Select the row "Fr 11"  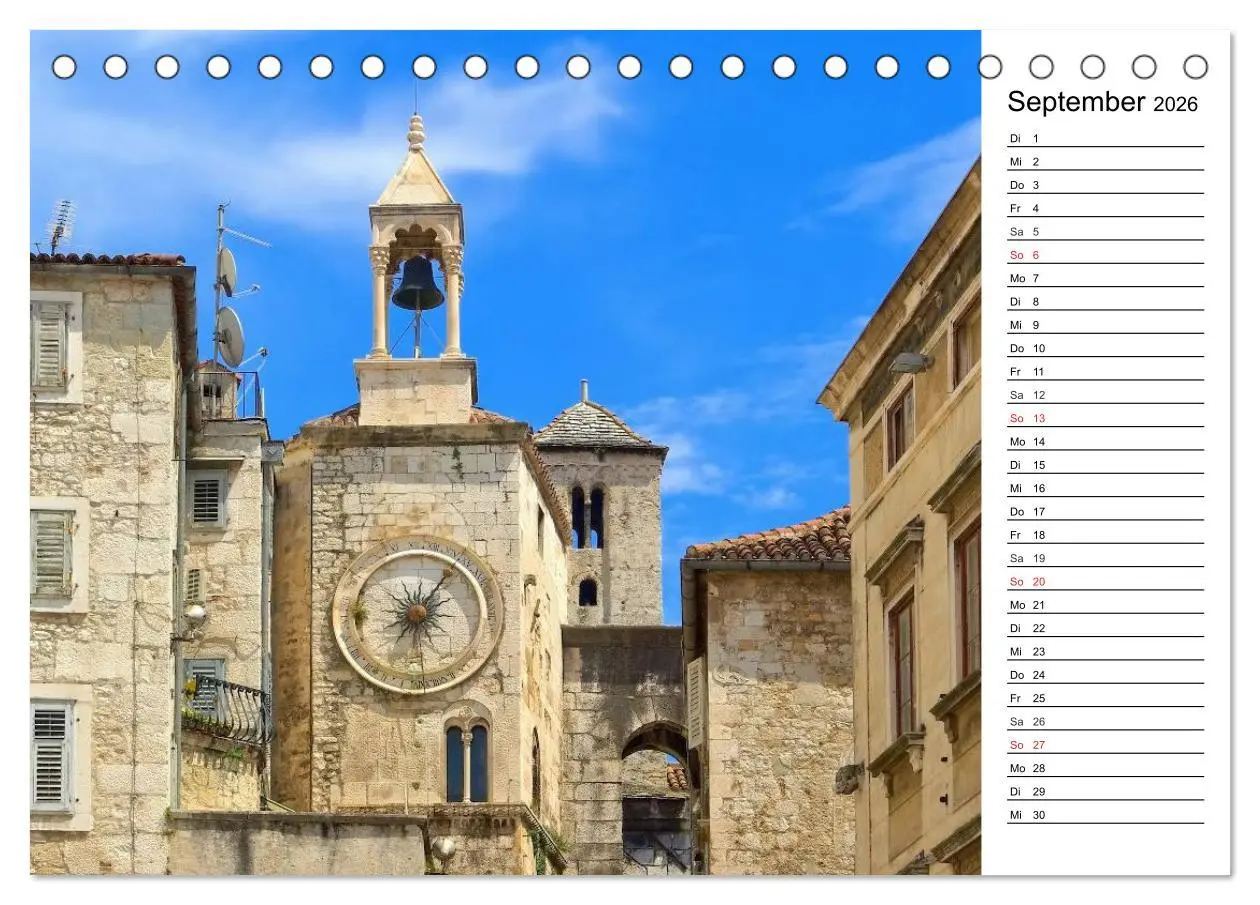pyautogui.click(x=1105, y=371)
